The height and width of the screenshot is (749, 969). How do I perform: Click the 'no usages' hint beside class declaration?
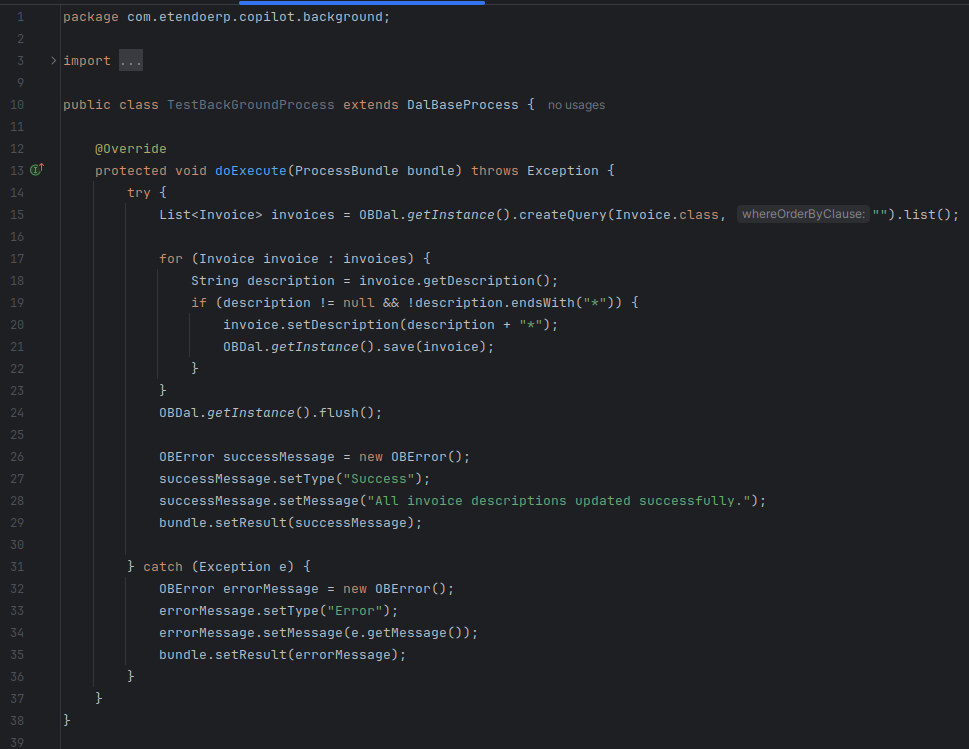pyautogui.click(x=576, y=105)
